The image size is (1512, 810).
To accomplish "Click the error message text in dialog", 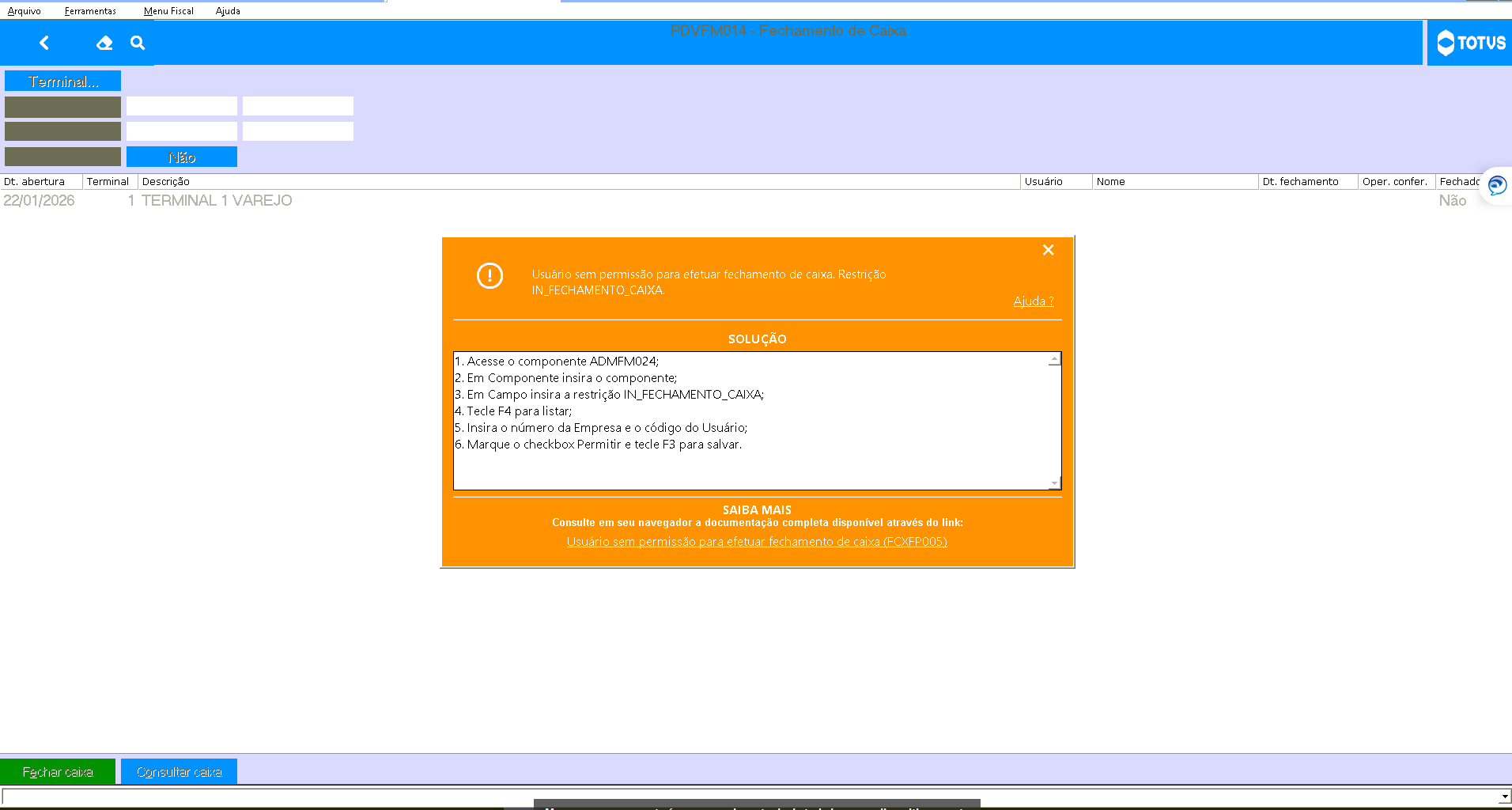I will pos(709,282).
